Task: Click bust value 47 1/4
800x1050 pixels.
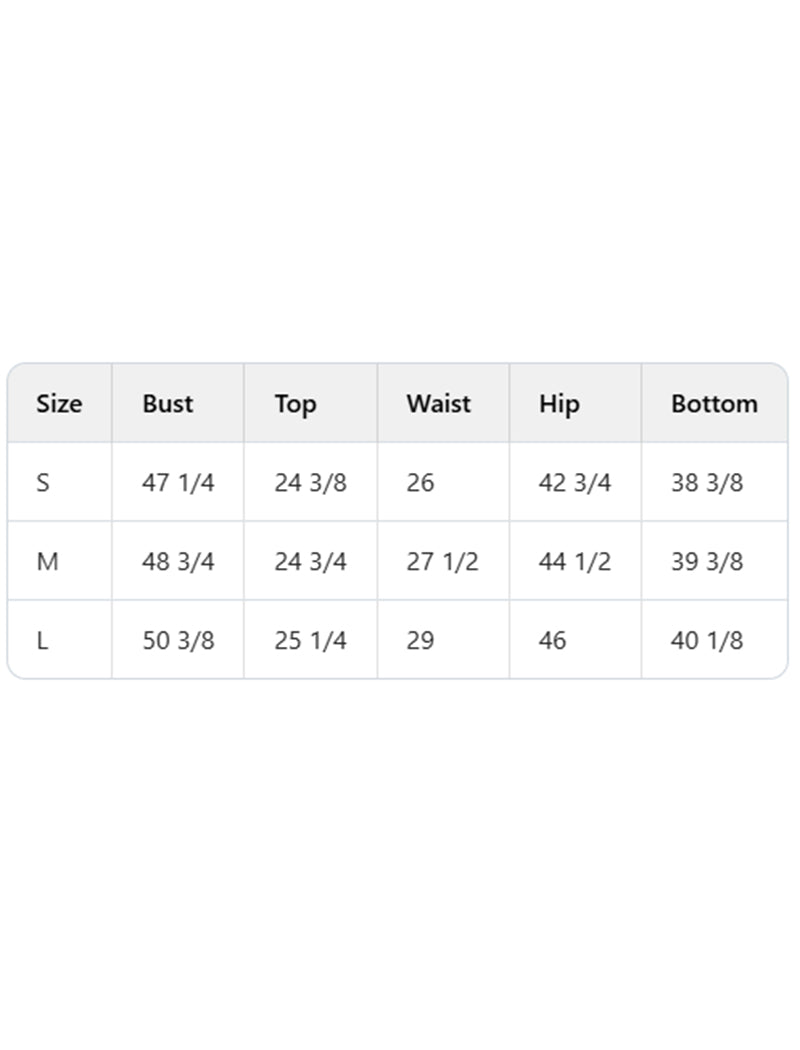Action: (x=178, y=483)
